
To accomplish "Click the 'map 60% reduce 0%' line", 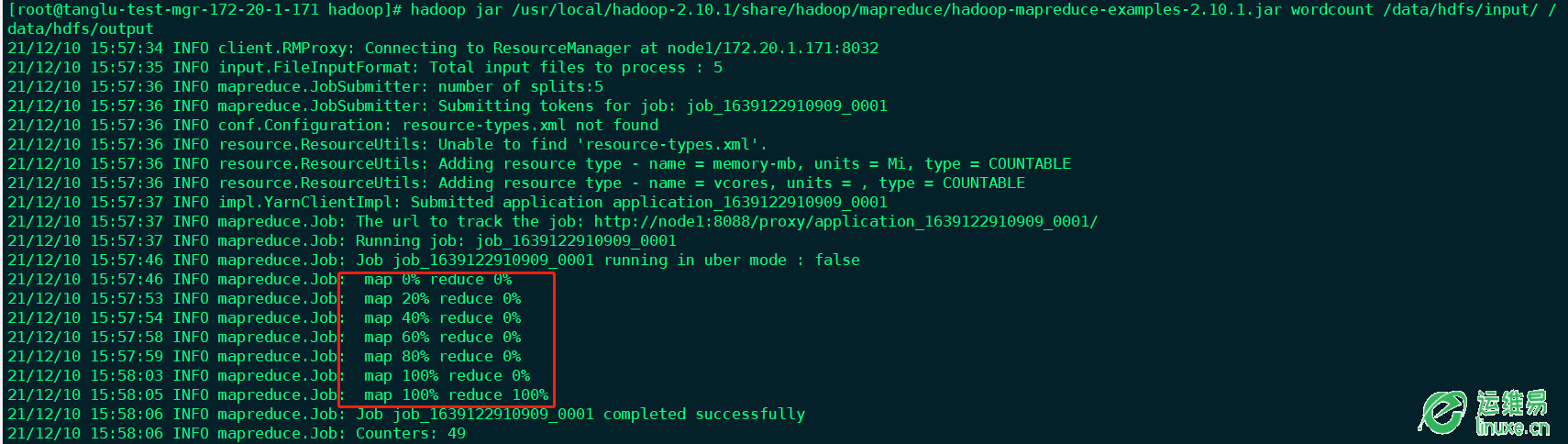I will pyautogui.click(x=442, y=338).
